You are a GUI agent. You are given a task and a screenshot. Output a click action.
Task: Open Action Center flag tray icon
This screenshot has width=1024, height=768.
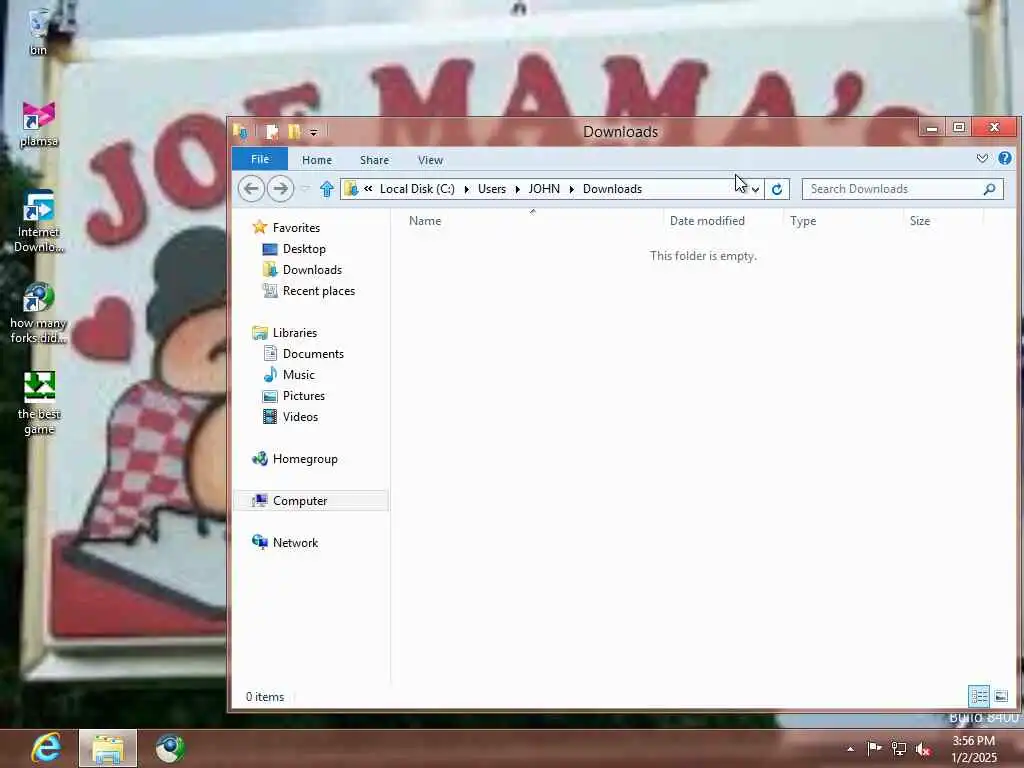point(874,748)
